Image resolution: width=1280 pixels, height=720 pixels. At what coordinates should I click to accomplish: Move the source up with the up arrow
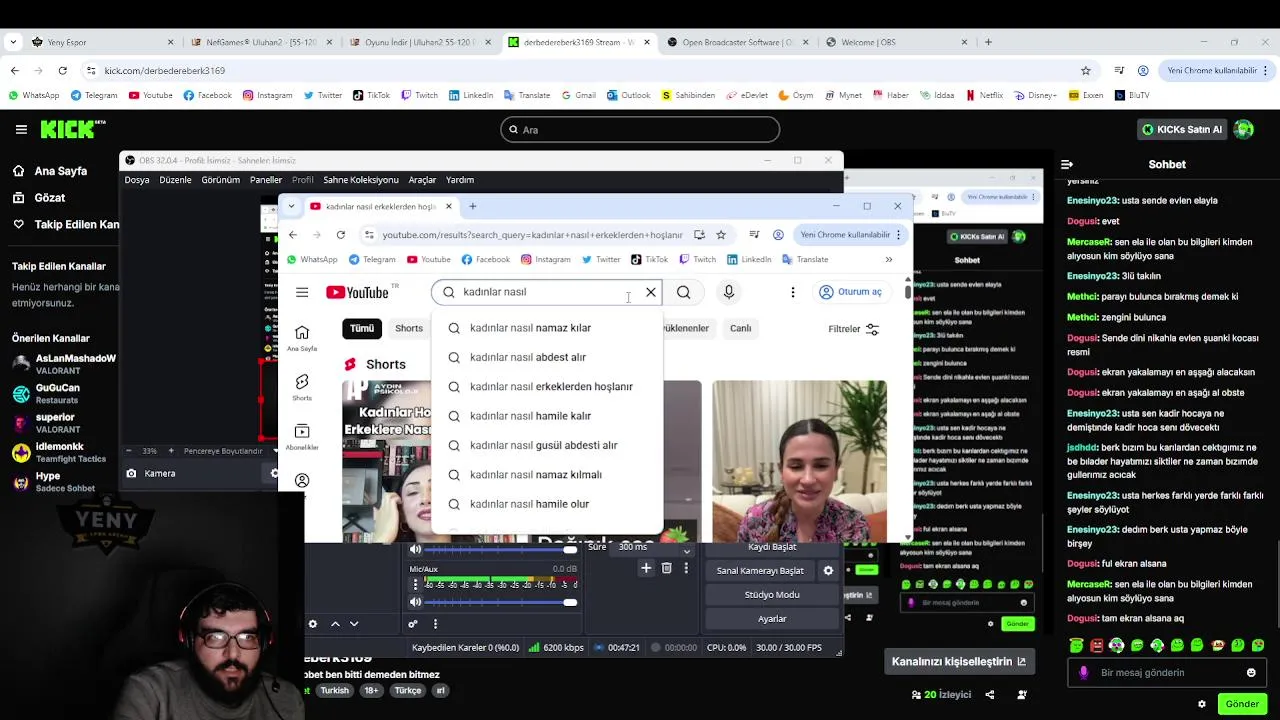tap(335, 624)
